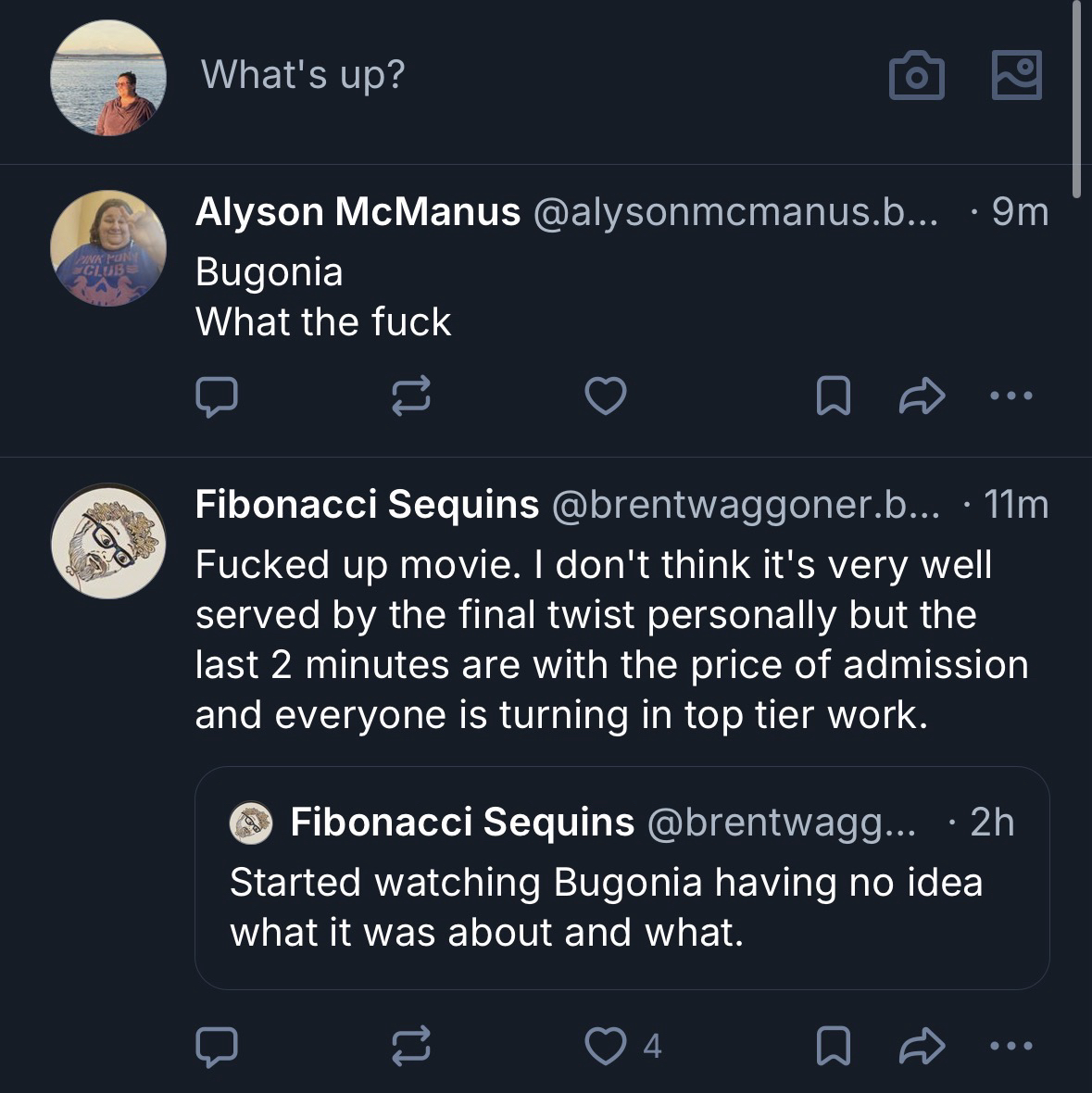Like Alyson McManus's Bugonia post
Screen dimensions: 1092x1093
point(606,396)
